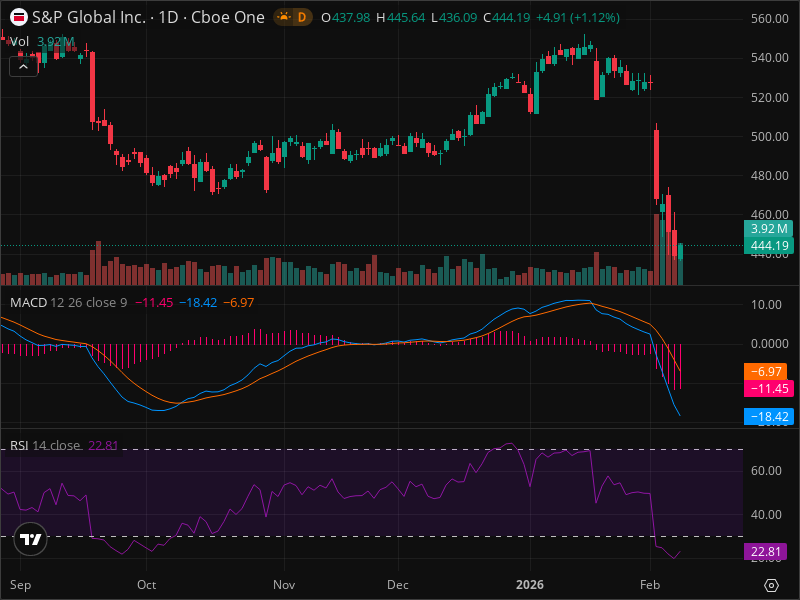Click the 60.00 RSI axis label
800x600 pixels.
point(766,470)
